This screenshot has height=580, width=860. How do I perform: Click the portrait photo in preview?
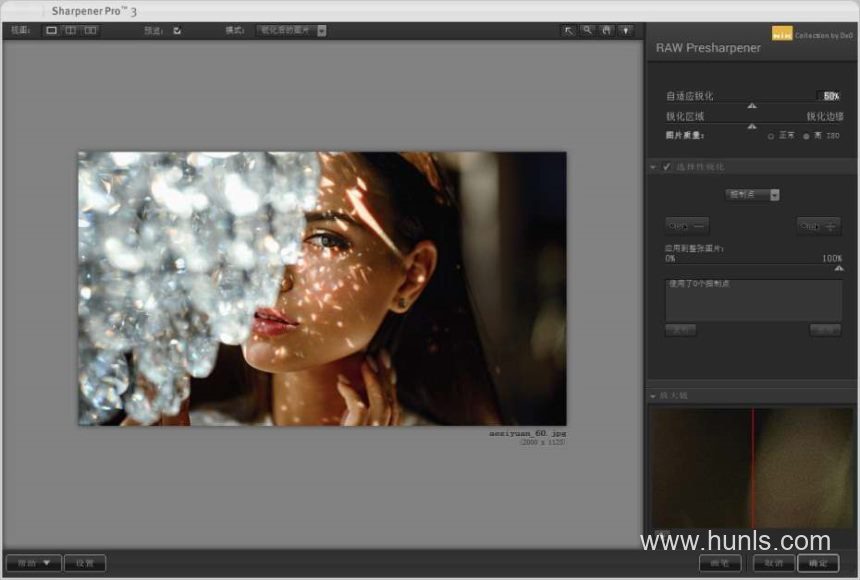[x=322, y=289]
